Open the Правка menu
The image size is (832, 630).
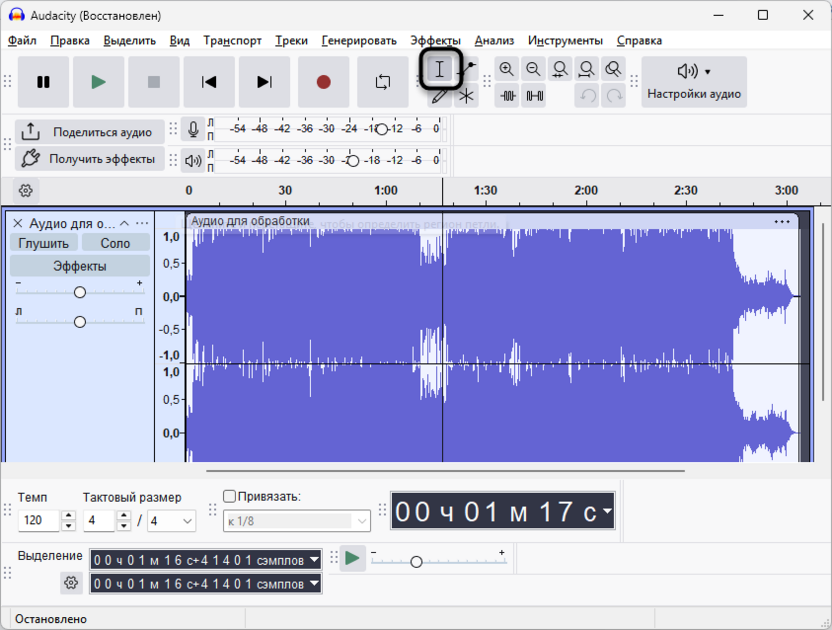click(70, 40)
